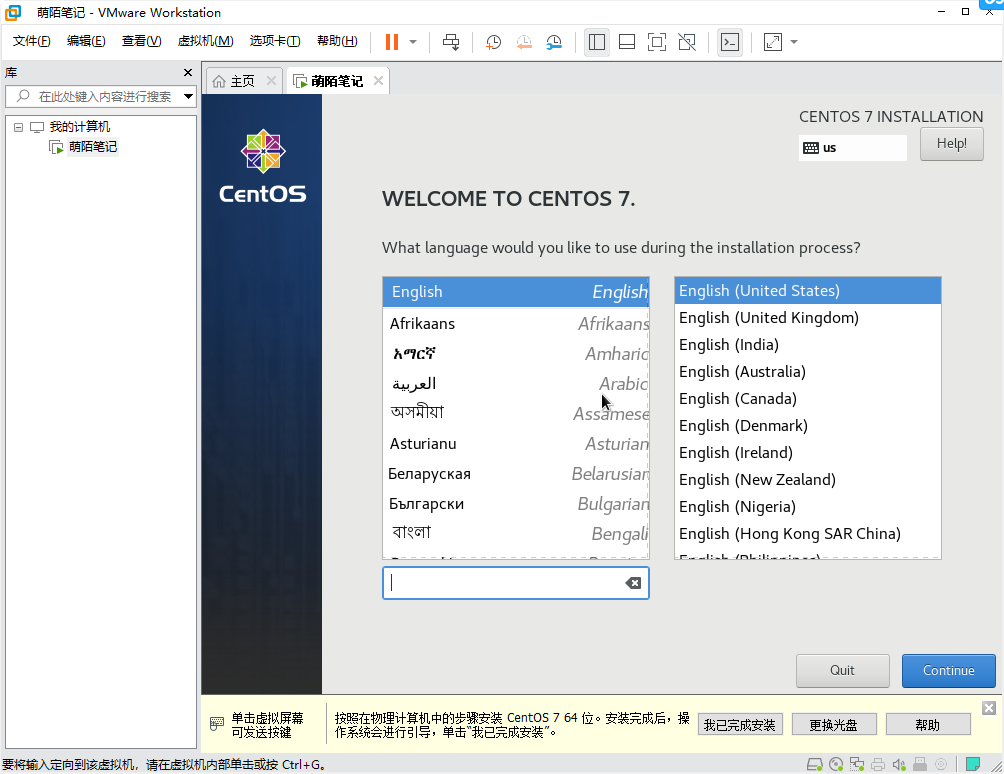The height and width of the screenshot is (774, 1004).
Task: Click the 帮助 button in install bar
Action: 927,725
